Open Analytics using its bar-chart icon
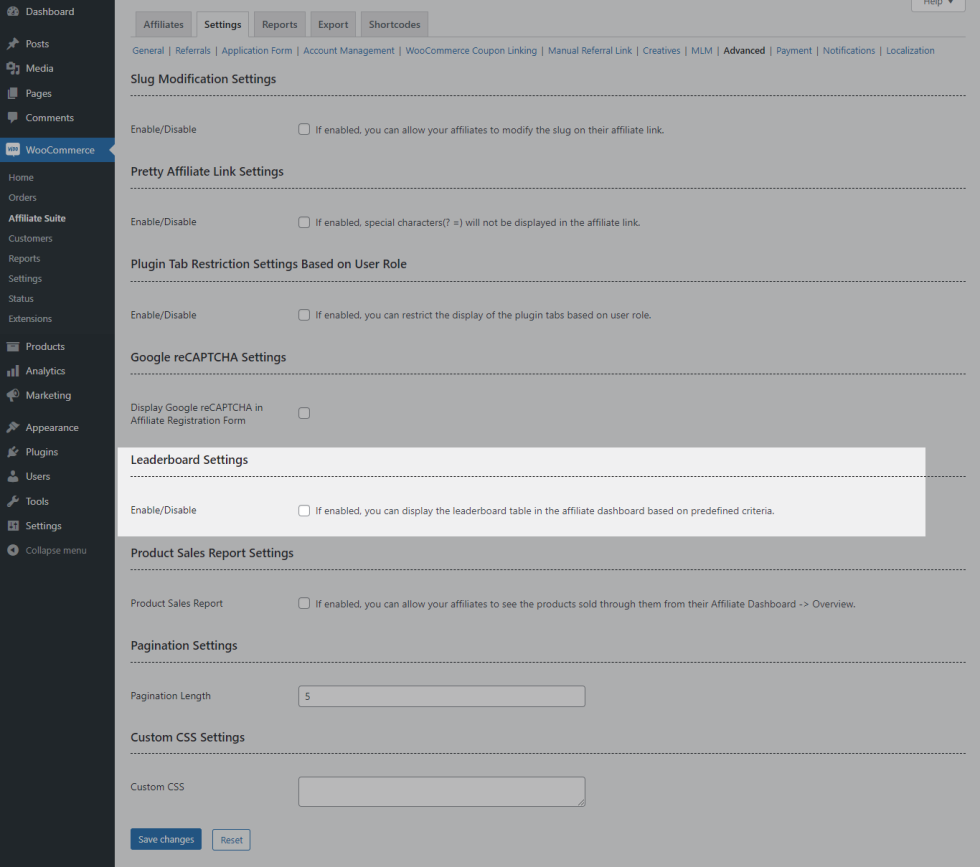 pyautogui.click(x=13, y=371)
